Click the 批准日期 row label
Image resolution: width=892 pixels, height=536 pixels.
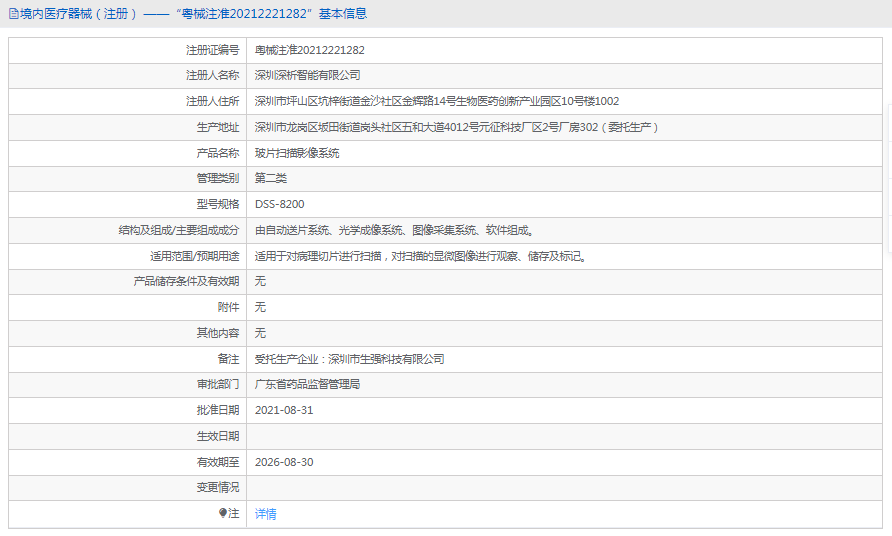point(218,410)
